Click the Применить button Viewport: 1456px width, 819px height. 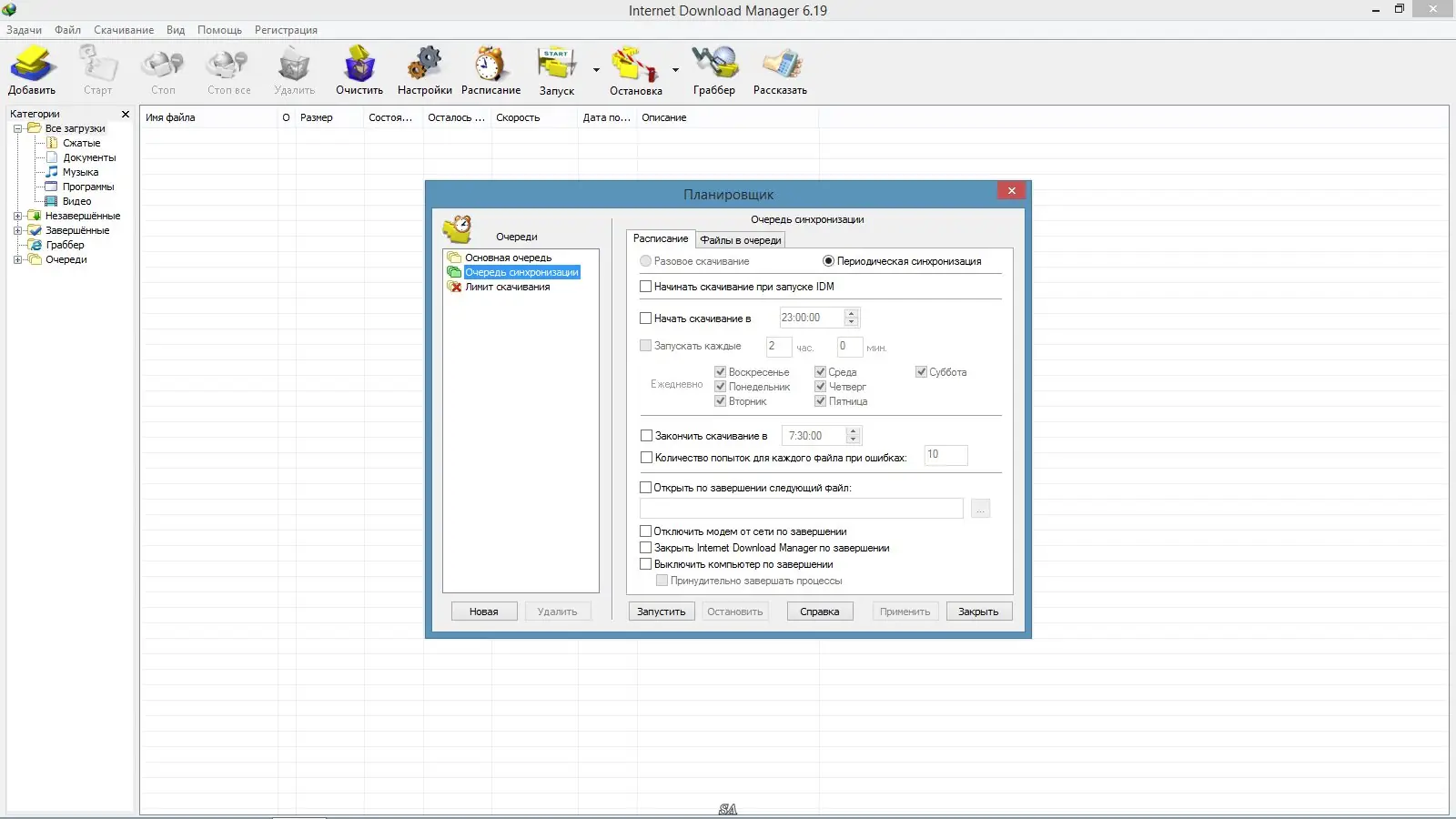(x=905, y=612)
